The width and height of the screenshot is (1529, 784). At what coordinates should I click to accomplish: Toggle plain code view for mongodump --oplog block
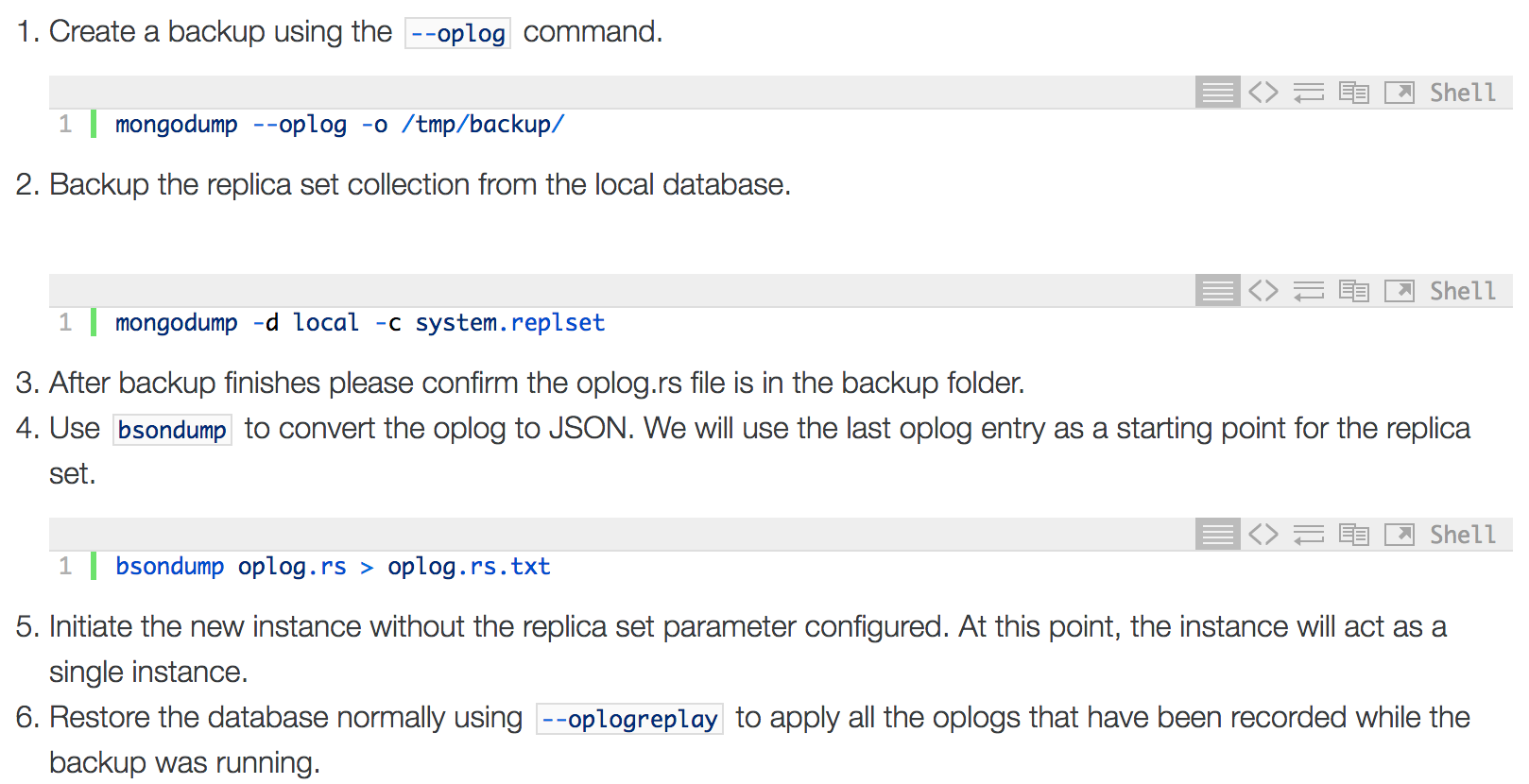tap(1263, 93)
